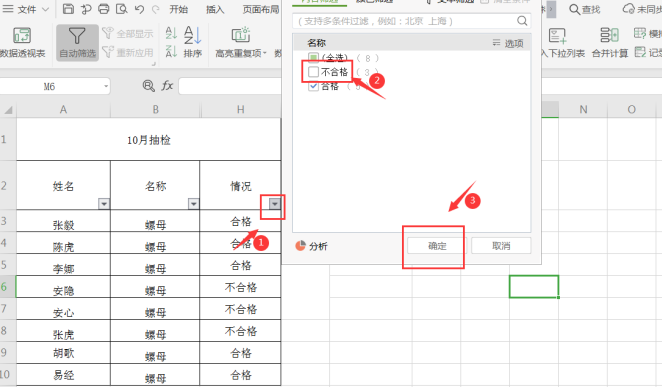
Task: Click cell containing 张虎
Action: (63, 331)
